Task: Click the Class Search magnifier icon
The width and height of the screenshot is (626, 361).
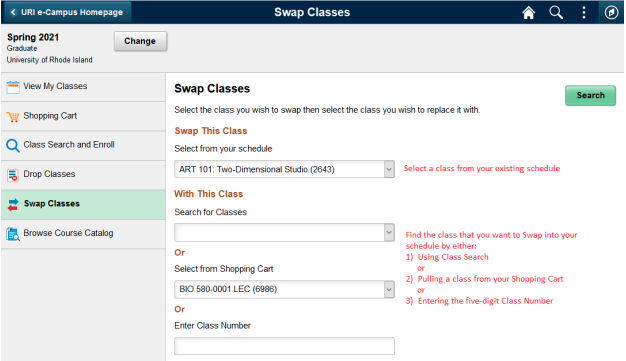Action: [x=13, y=145]
